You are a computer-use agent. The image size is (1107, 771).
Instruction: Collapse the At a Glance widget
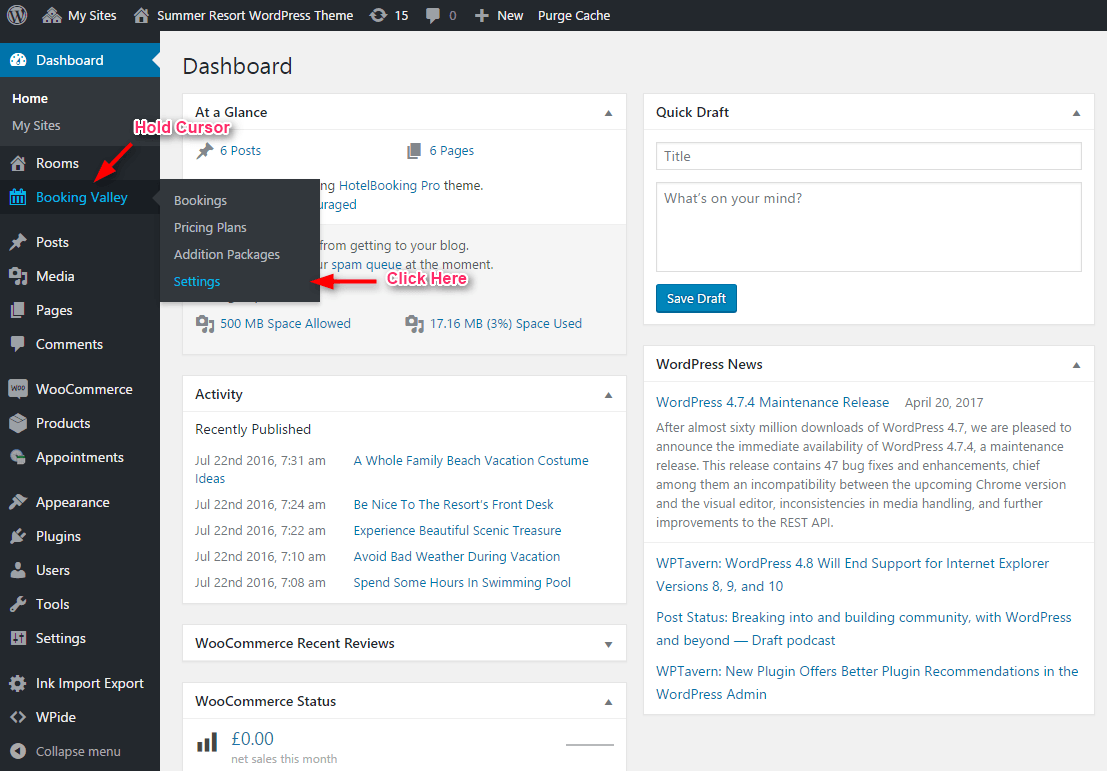[x=609, y=113]
